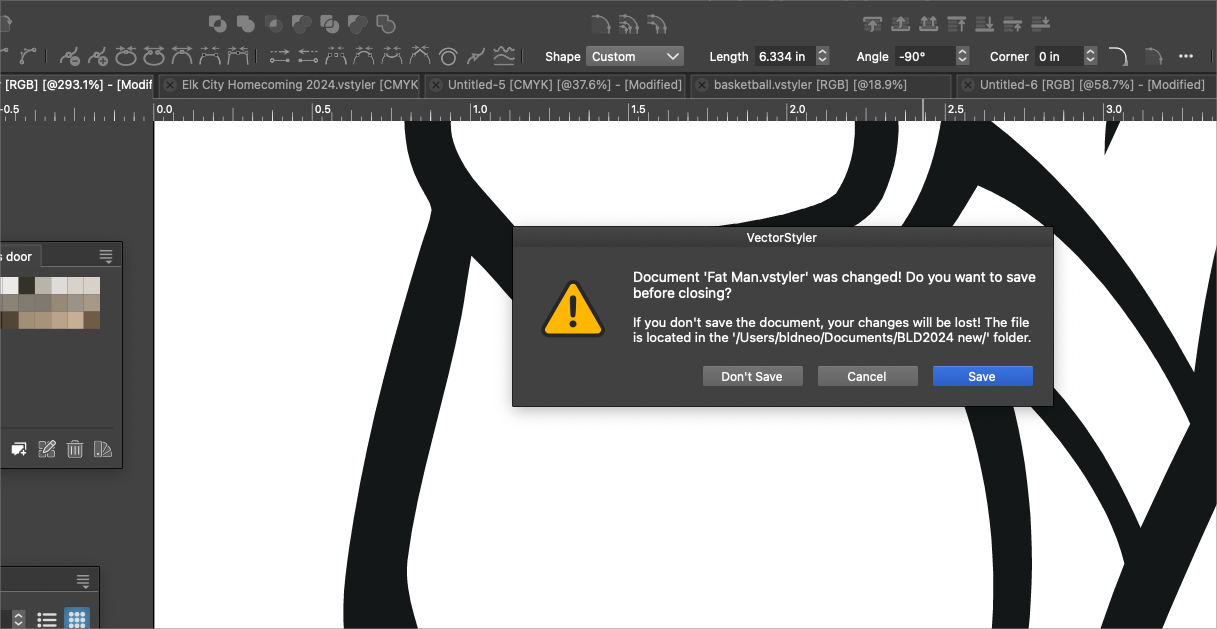The width and height of the screenshot is (1217, 629).
Task: Click the Length stepper arrows
Action: coord(822,57)
